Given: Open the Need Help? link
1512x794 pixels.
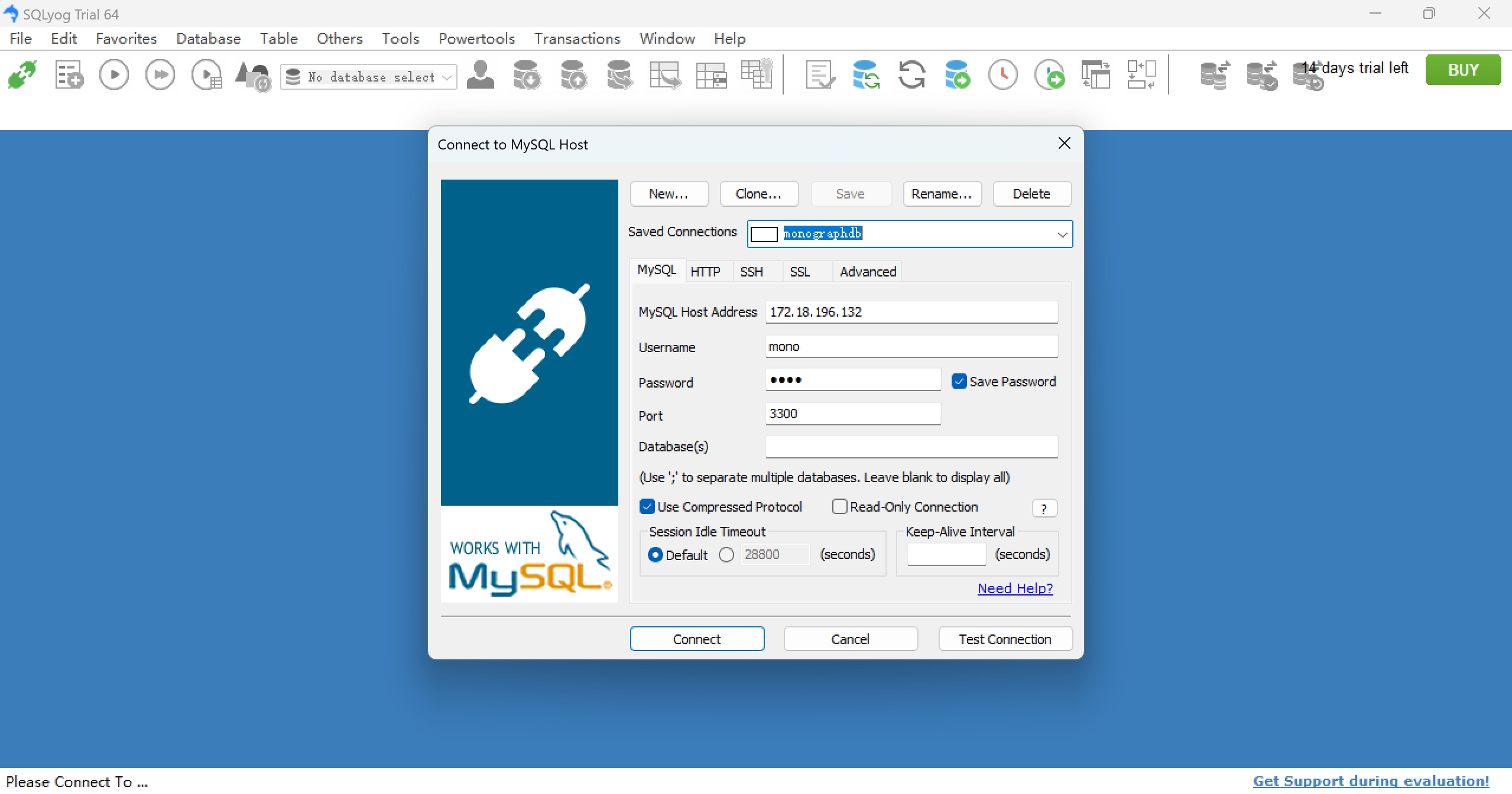Looking at the screenshot, I should (1015, 588).
